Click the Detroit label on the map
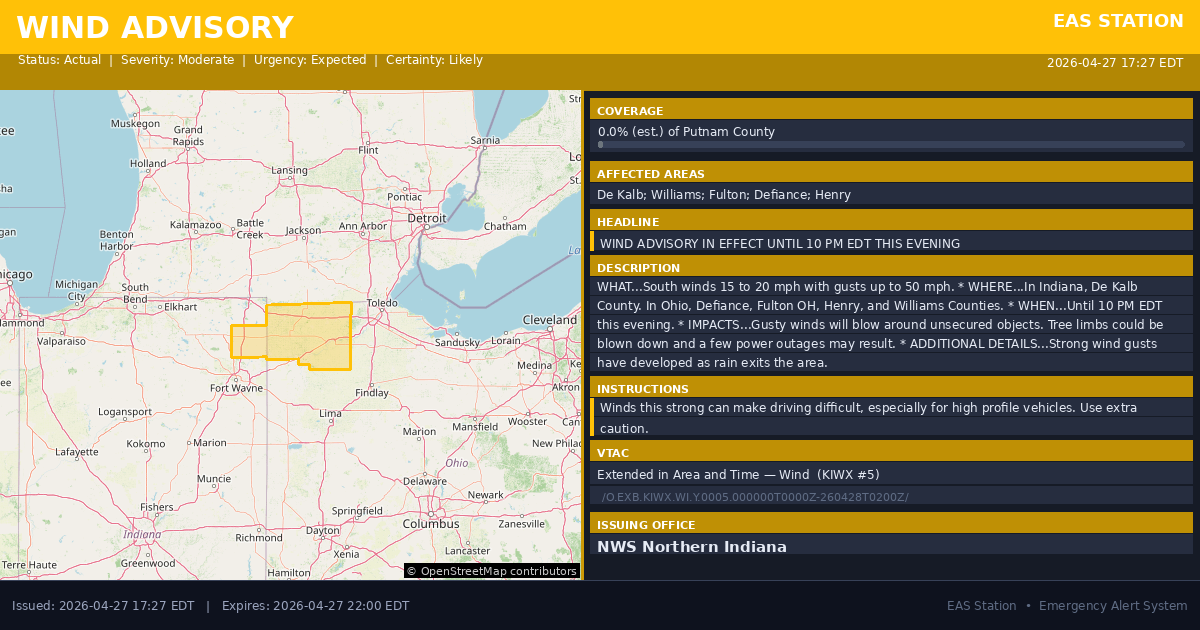The image size is (1200, 630). click(426, 218)
